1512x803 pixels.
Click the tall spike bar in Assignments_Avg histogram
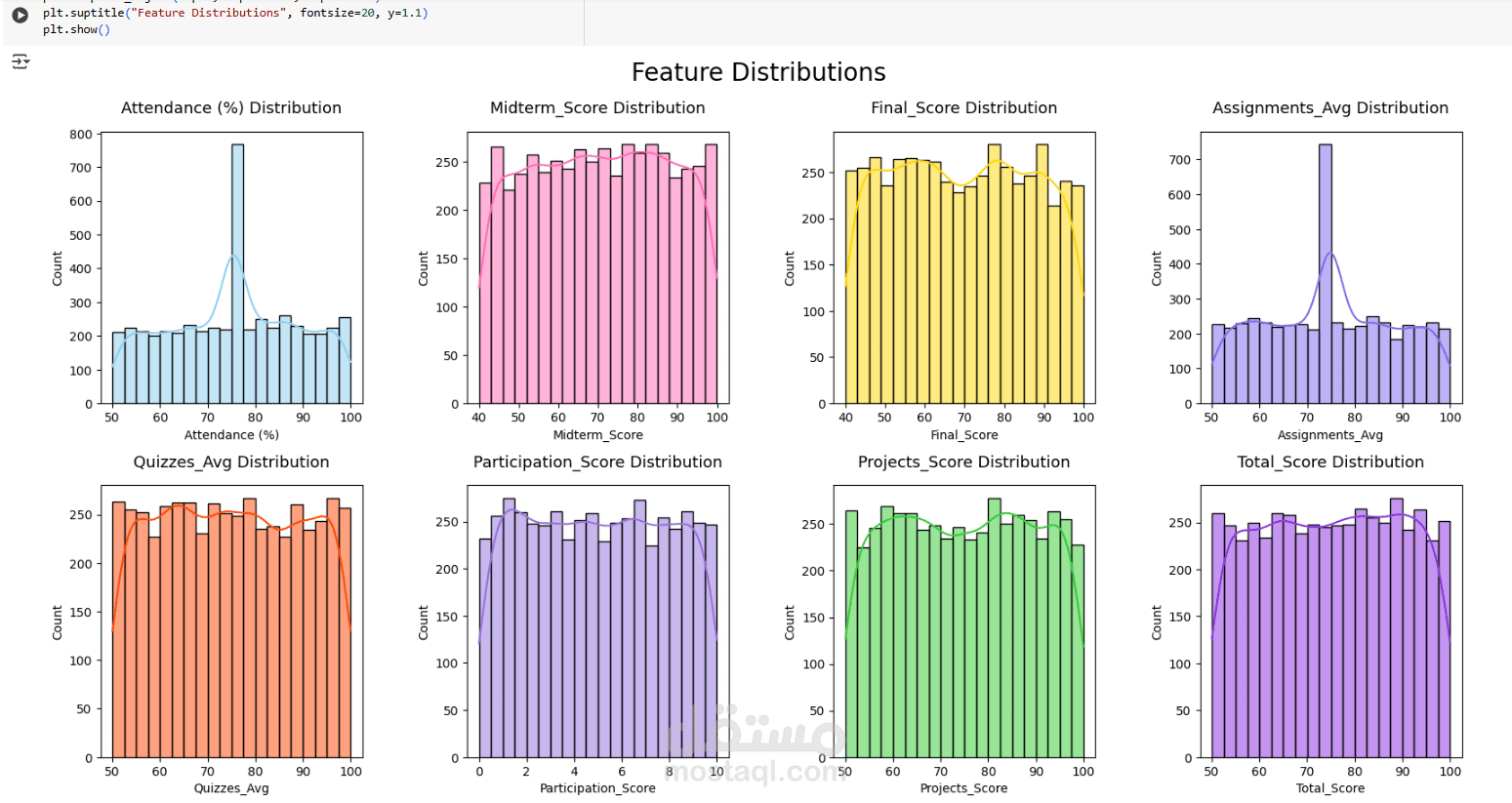(x=1325, y=273)
